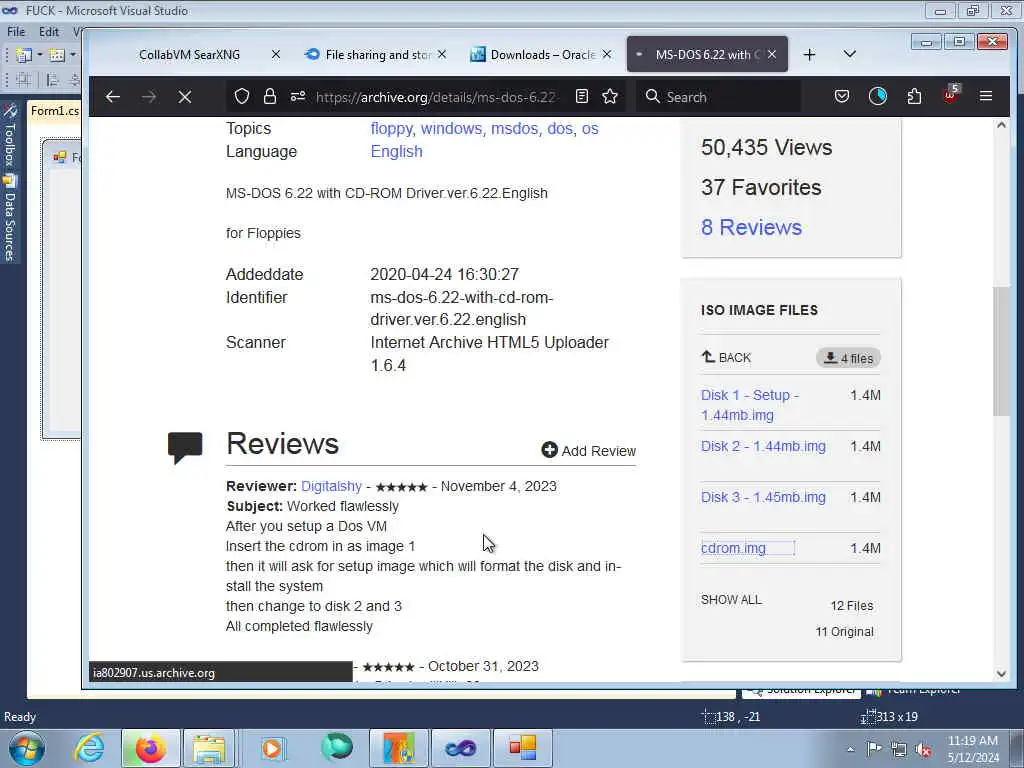Open Data Sources side panel in Visual Studio
1024x768 pixels.
(x=9, y=219)
